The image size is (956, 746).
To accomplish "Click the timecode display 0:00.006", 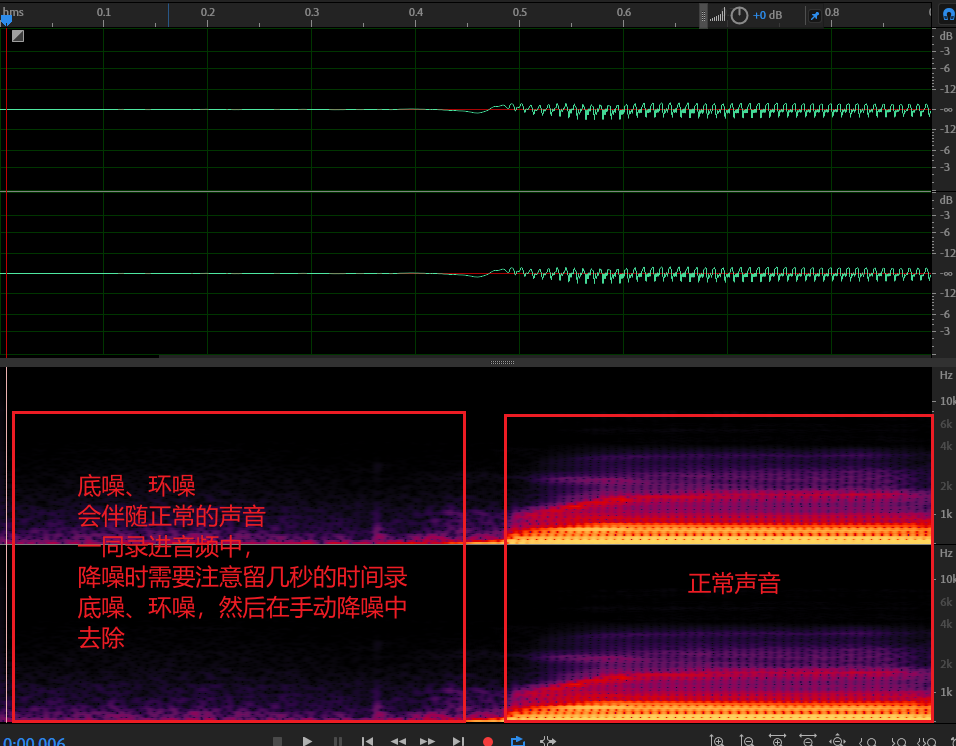I will pos(34,741).
